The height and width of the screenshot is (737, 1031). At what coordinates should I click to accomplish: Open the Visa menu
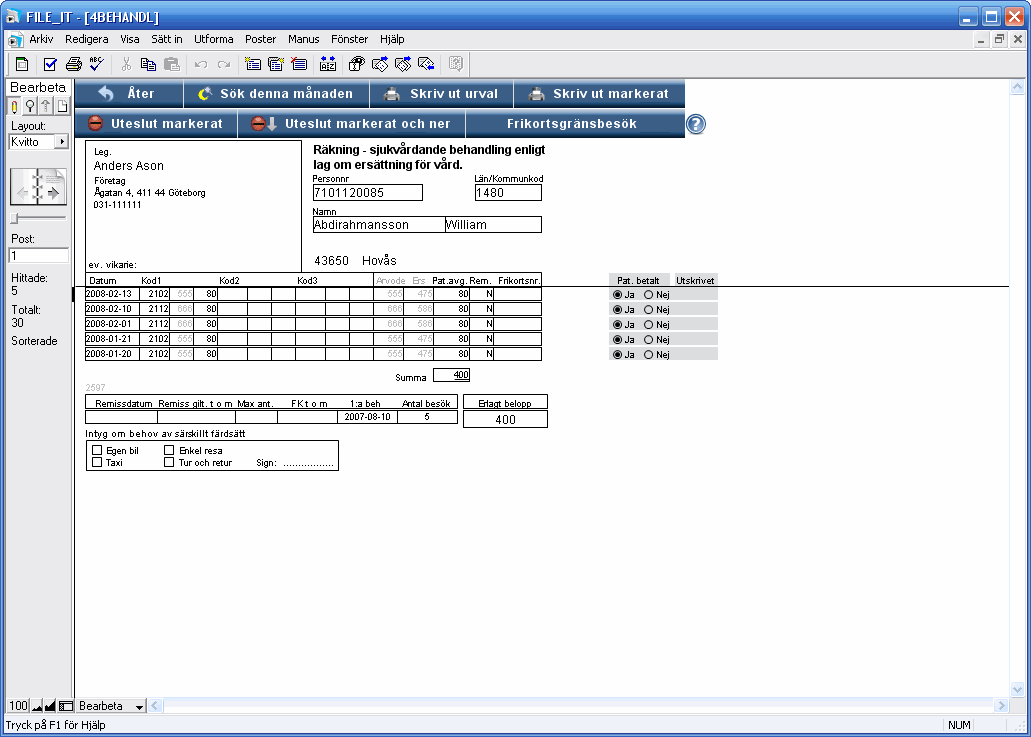pyautogui.click(x=130, y=39)
